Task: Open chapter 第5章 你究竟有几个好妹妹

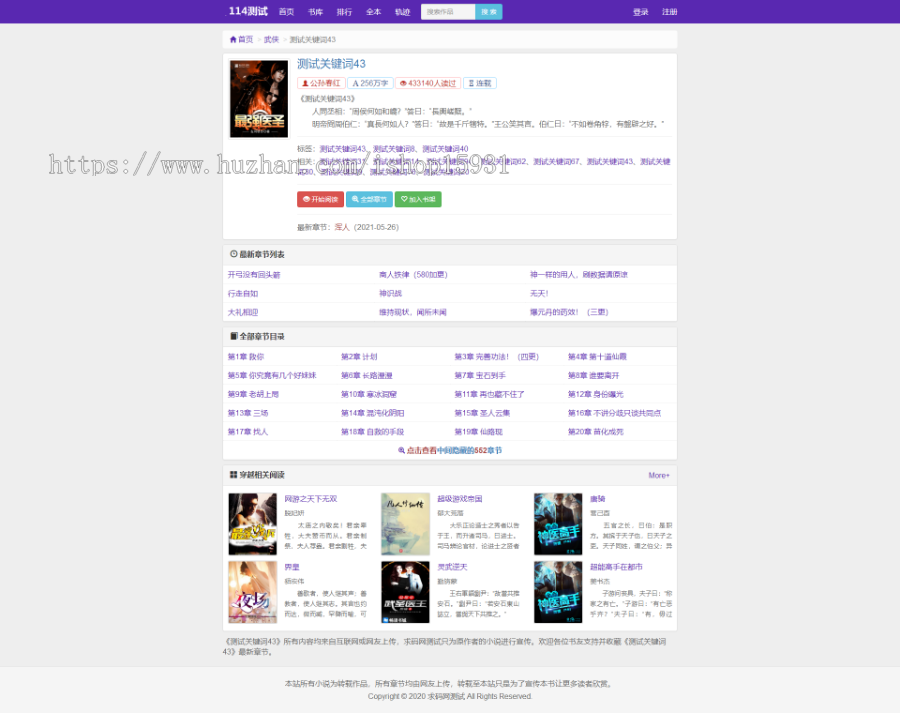Action: tap(272, 375)
